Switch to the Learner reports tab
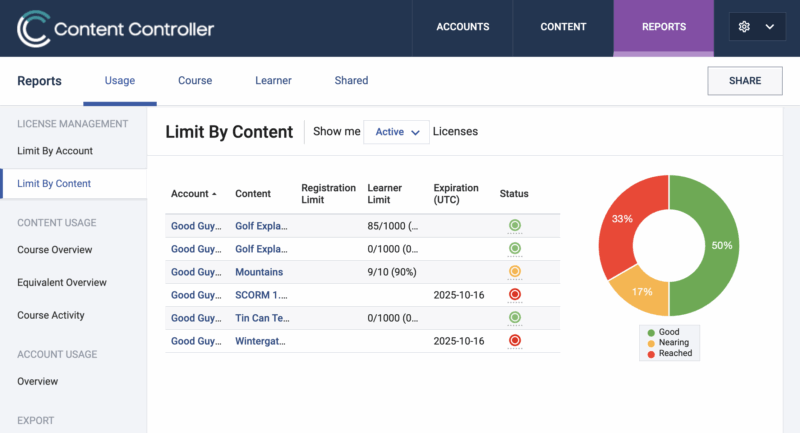The height and width of the screenshot is (433, 800). pyautogui.click(x=273, y=81)
